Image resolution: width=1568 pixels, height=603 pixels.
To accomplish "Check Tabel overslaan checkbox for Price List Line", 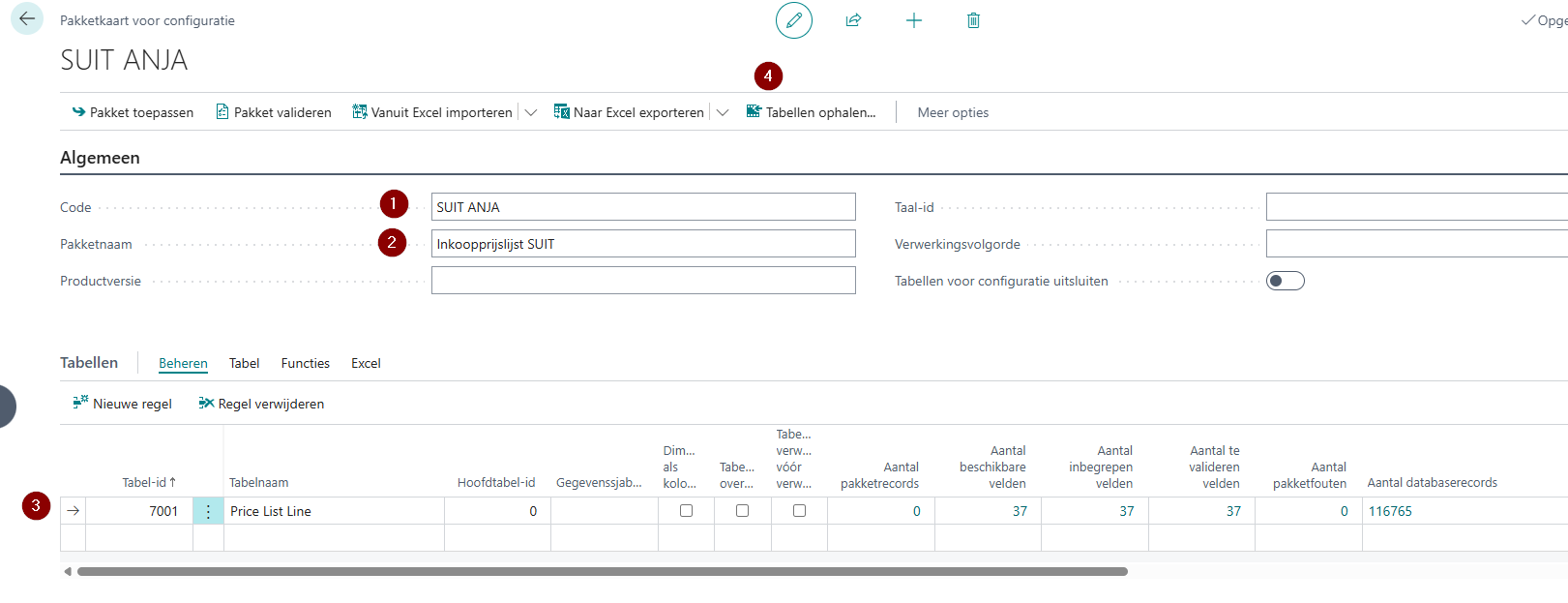I will (742, 511).
